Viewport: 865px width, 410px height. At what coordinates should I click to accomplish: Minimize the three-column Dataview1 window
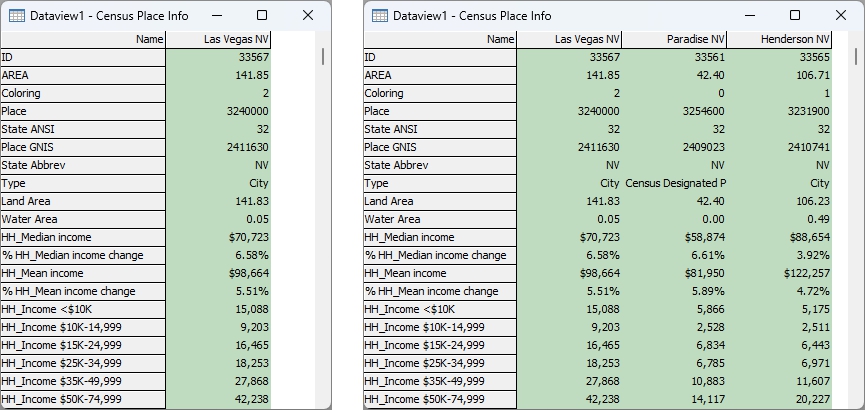(749, 15)
